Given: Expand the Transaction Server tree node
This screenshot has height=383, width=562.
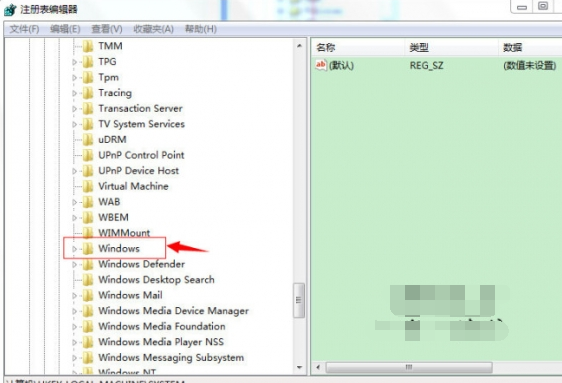Looking at the screenshot, I should point(75,109).
